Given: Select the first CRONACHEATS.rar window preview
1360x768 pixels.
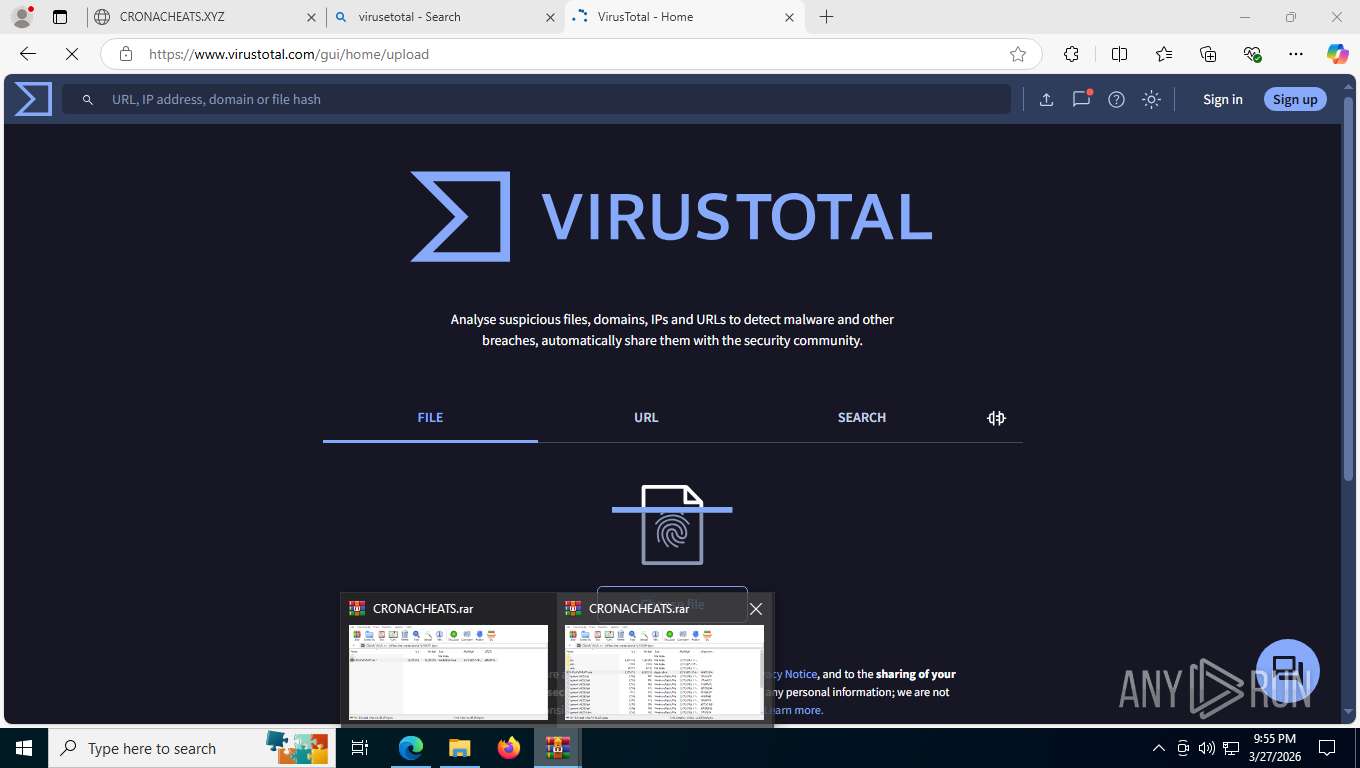Looking at the screenshot, I should pos(448,659).
